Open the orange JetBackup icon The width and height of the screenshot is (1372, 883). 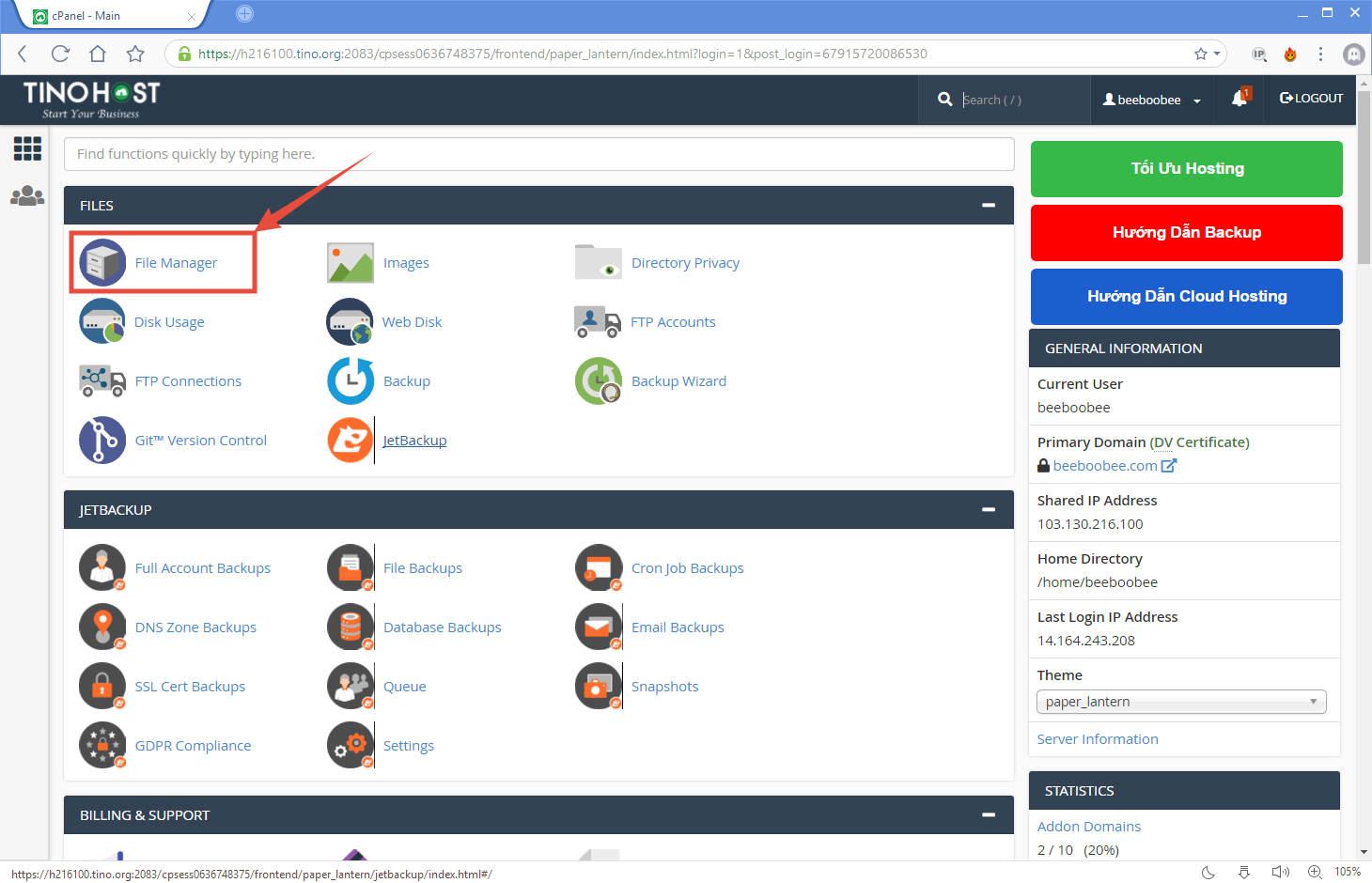(351, 440)
